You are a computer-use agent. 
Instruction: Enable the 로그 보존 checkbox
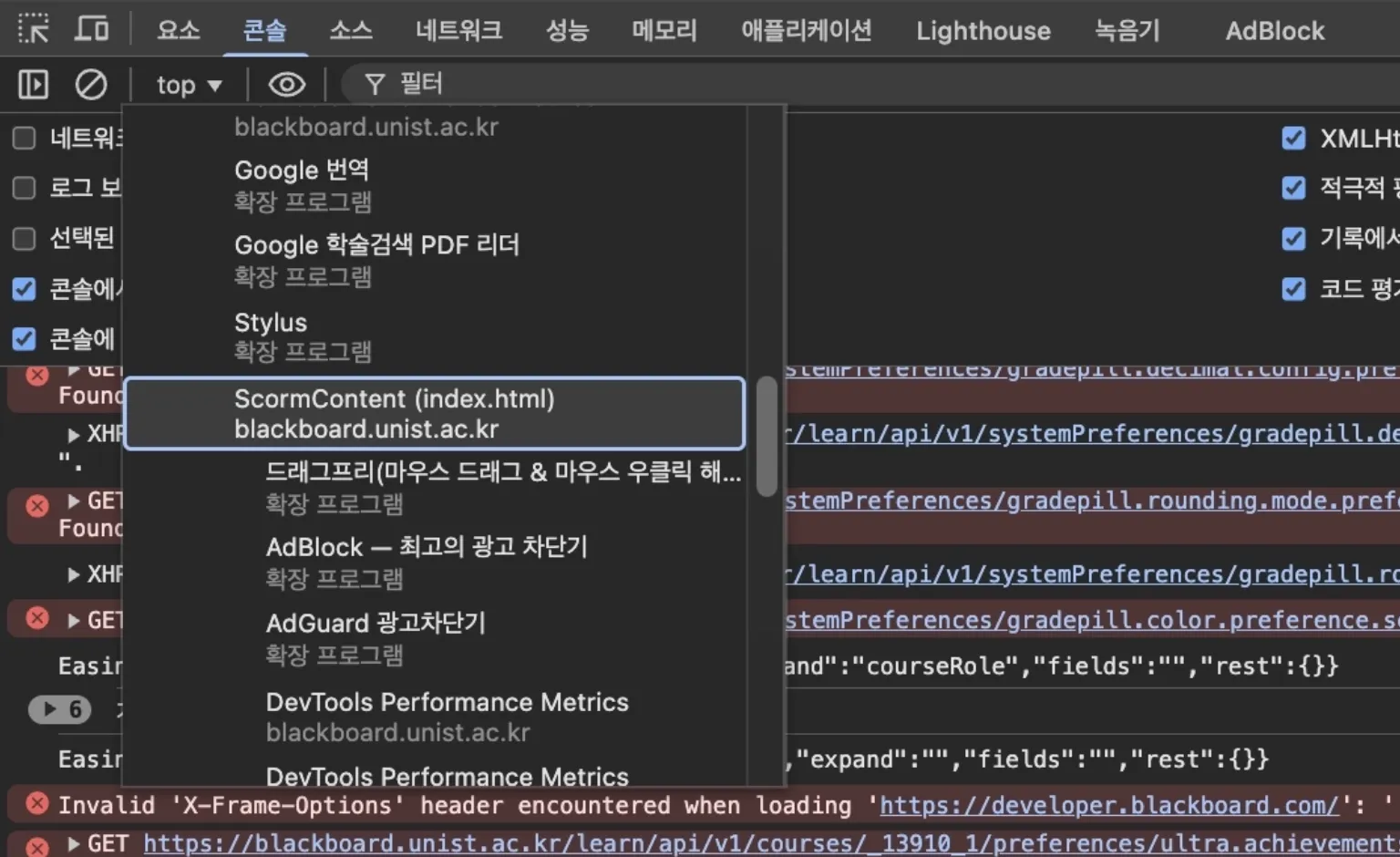25,188
